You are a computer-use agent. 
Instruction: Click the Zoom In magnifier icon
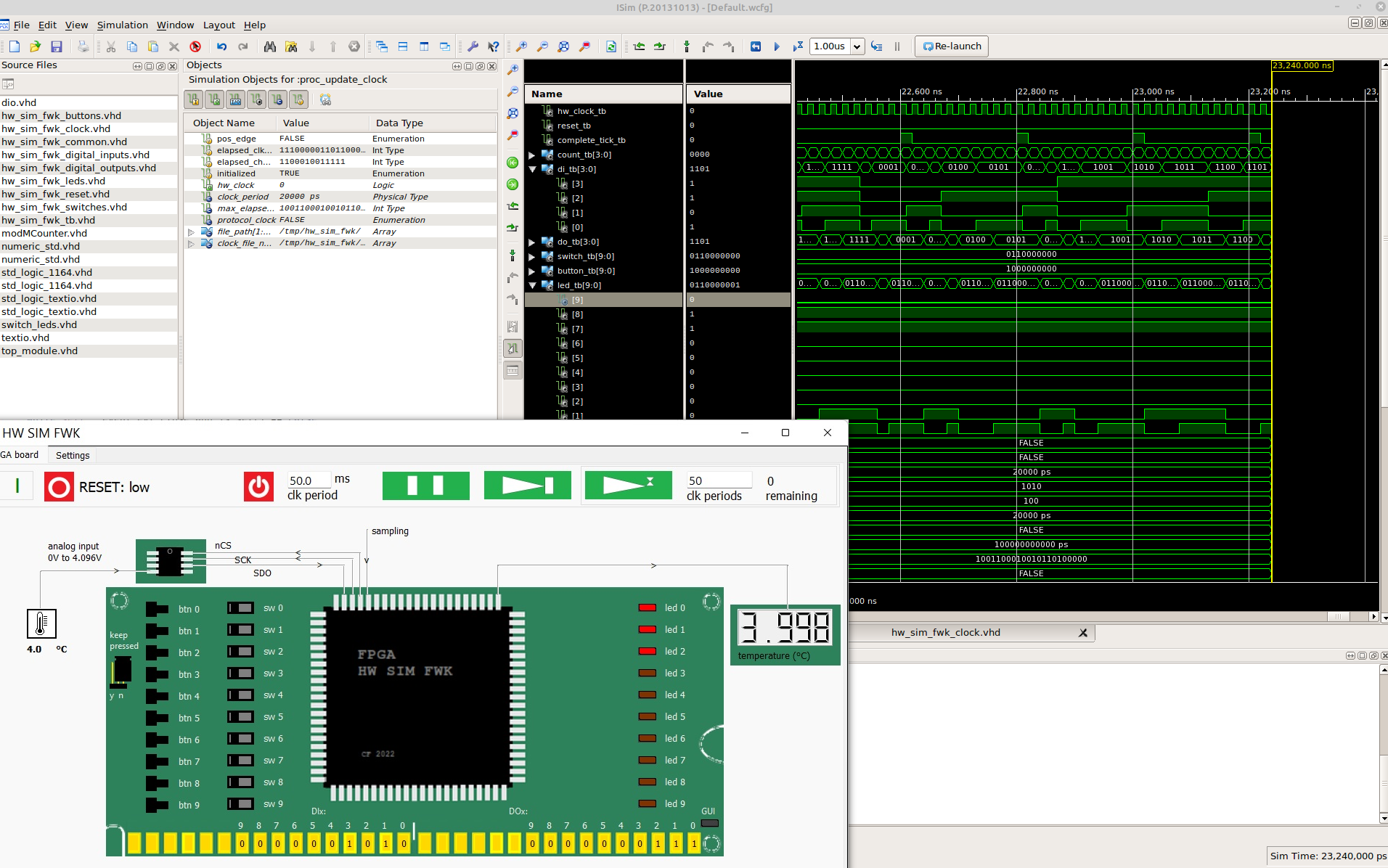(521, 46)
